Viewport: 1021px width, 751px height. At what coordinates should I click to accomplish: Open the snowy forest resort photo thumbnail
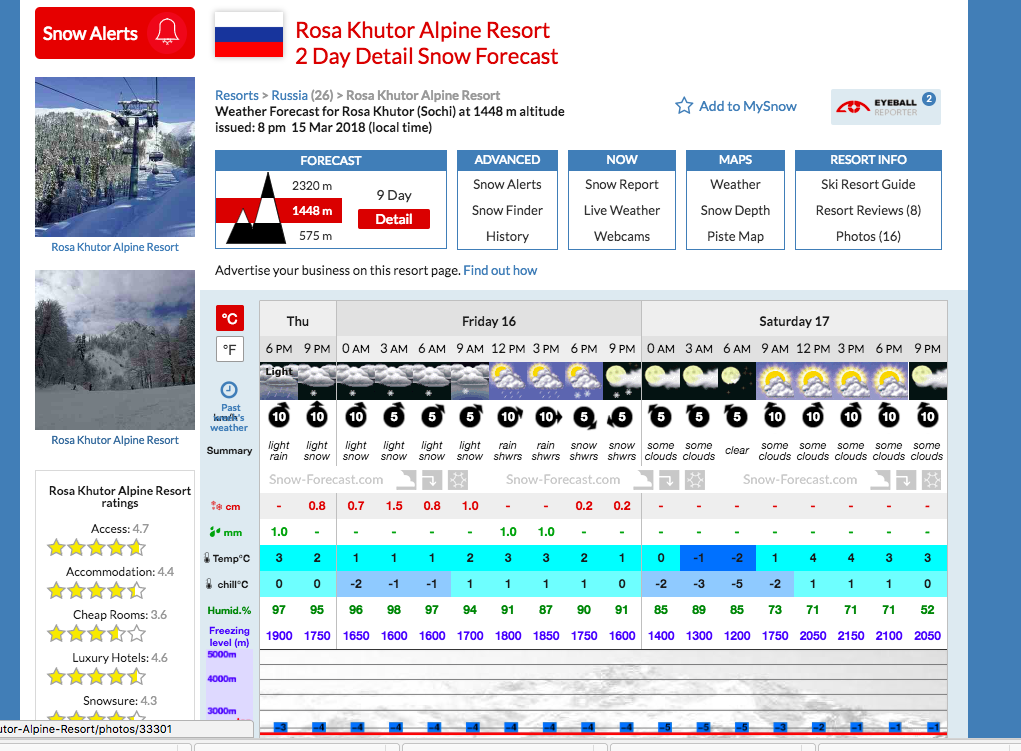coord(115,350)
